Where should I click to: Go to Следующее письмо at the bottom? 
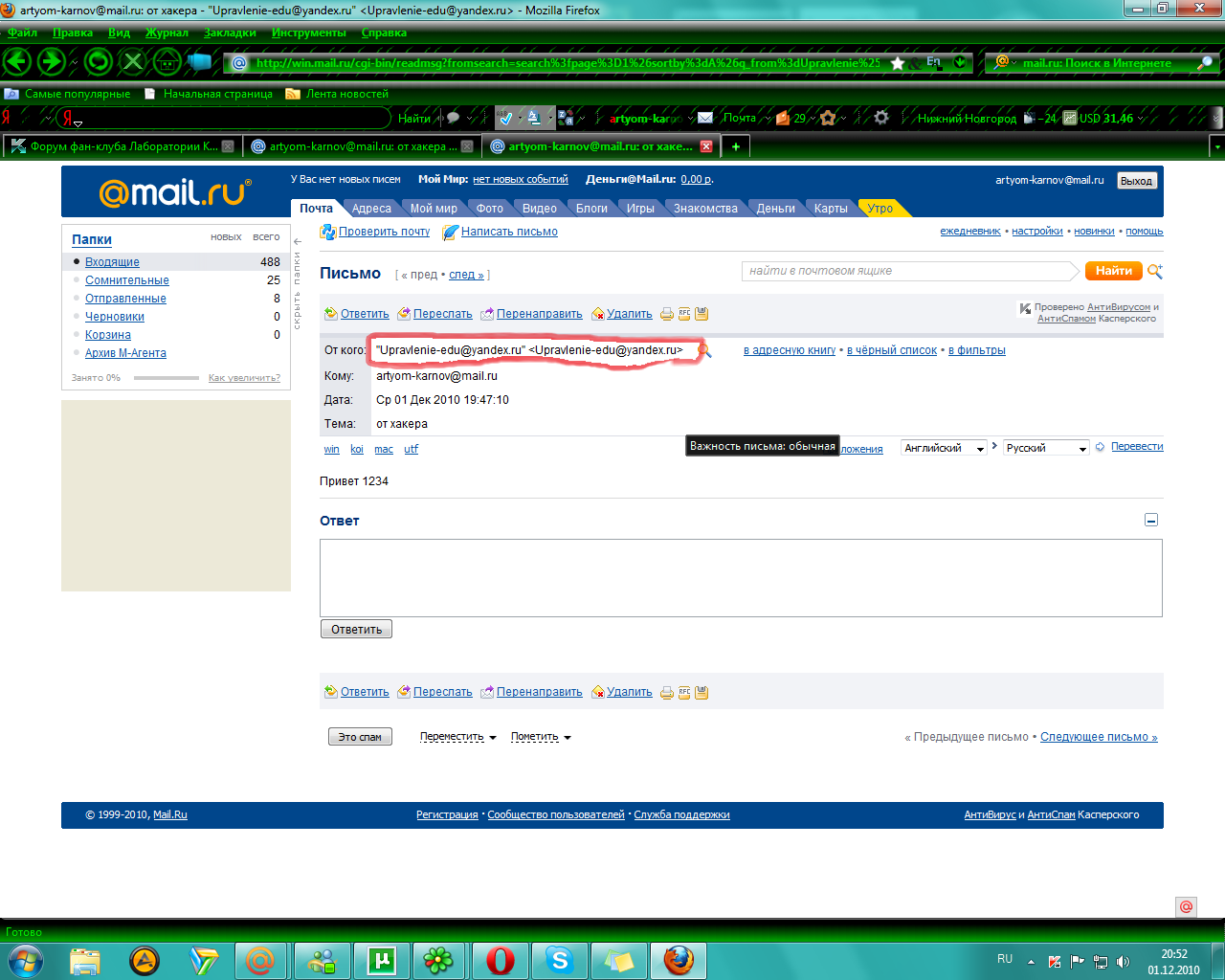(1099, 737)
